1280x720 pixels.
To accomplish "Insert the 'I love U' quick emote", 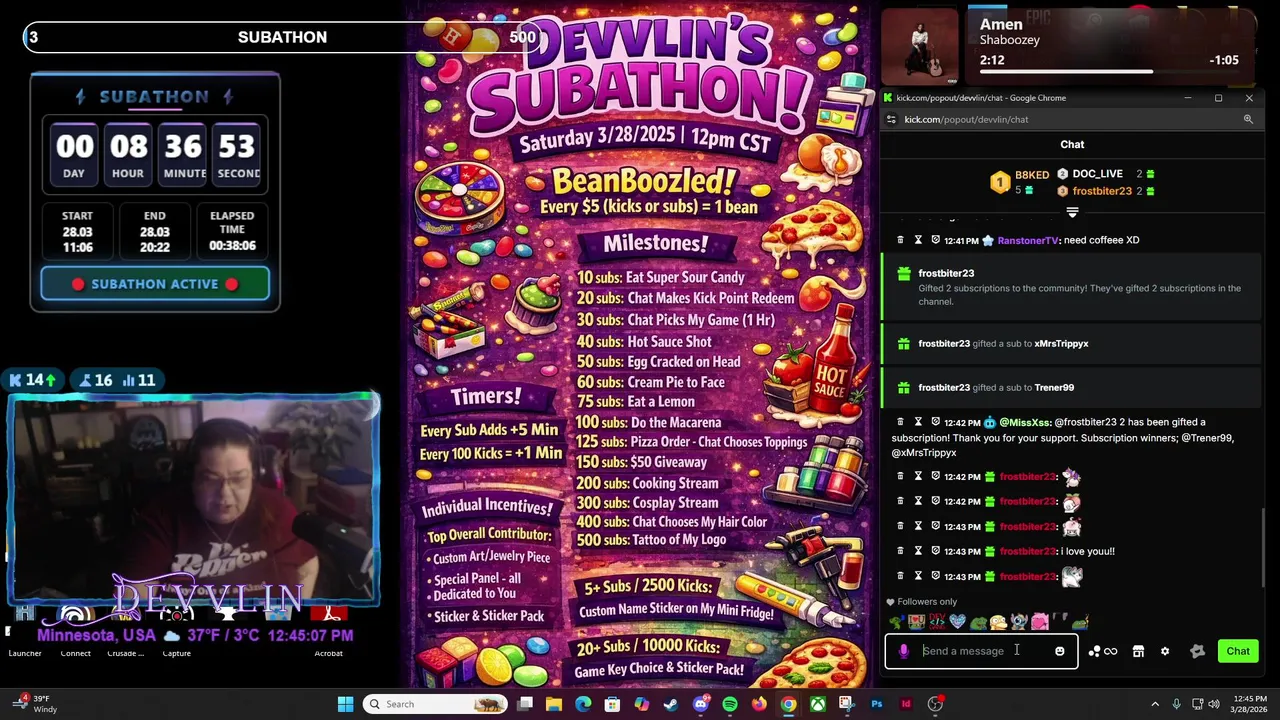I will pyautogui.click(x=916, y=622).
